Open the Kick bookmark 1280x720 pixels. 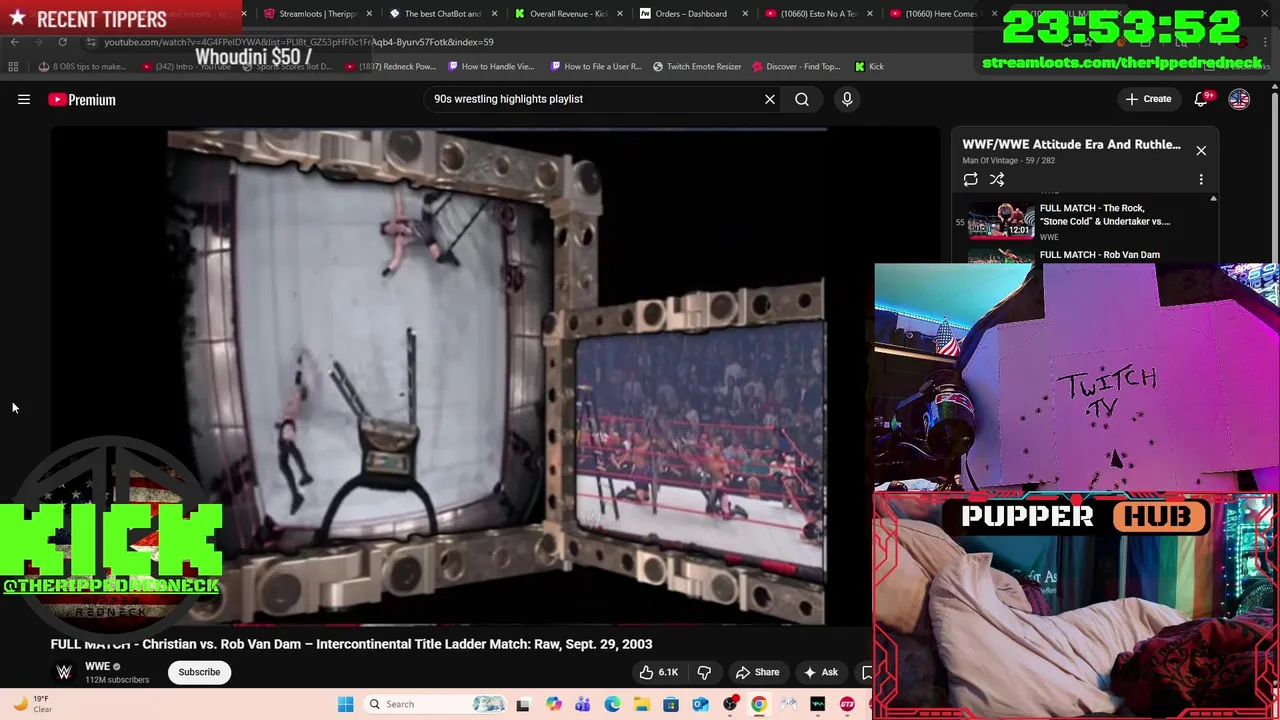(x=869, y=67)
